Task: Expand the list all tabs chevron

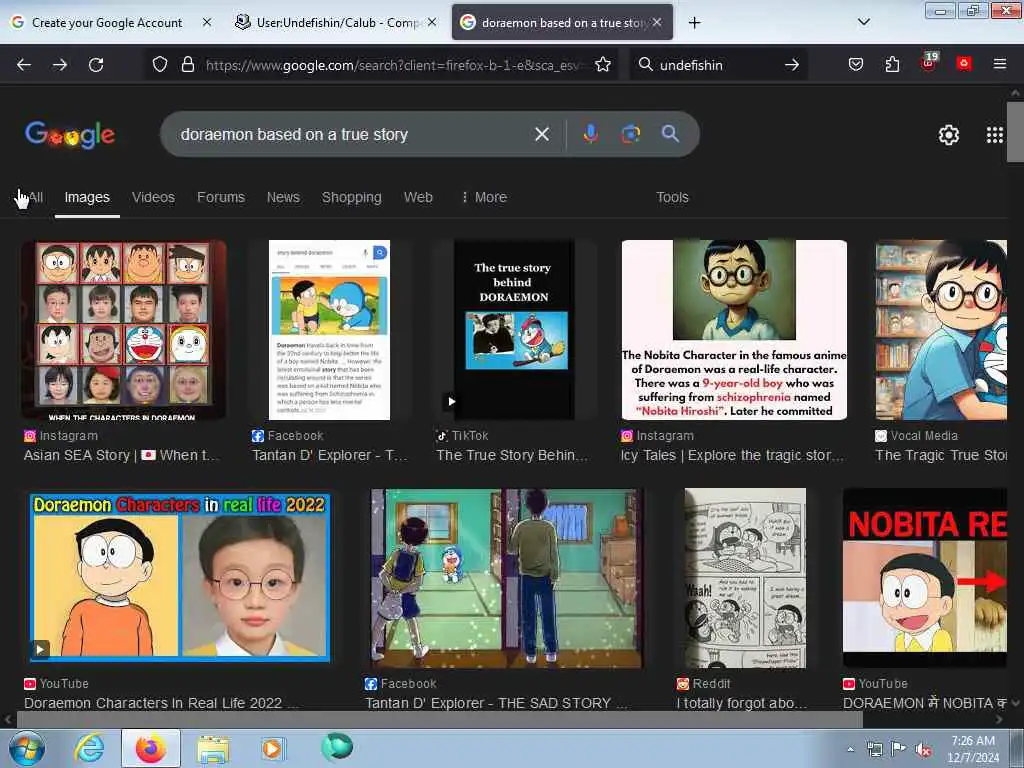Action: point(864,22)
